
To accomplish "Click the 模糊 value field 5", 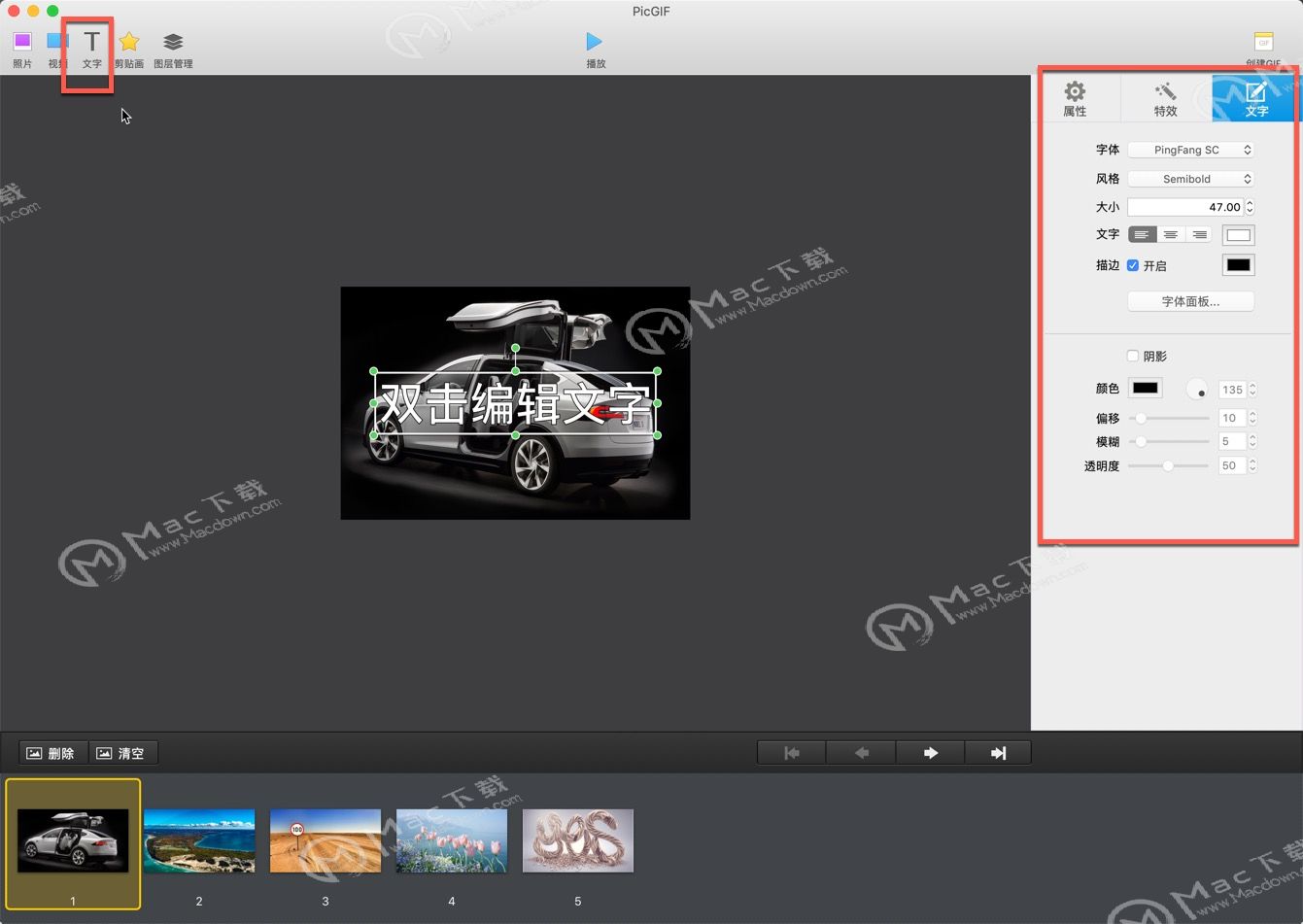I will click(x=1232, y=441).
